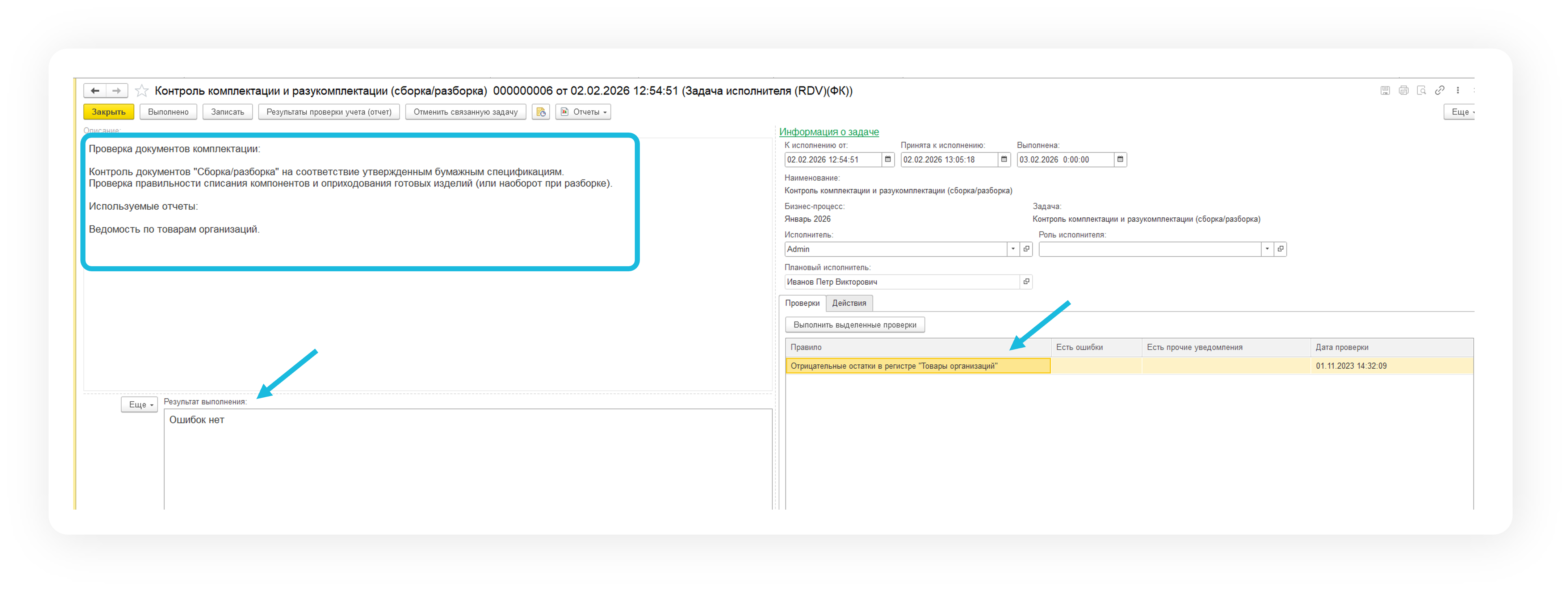
Task: Open the print preview icon
Action: pos(1421,91)
